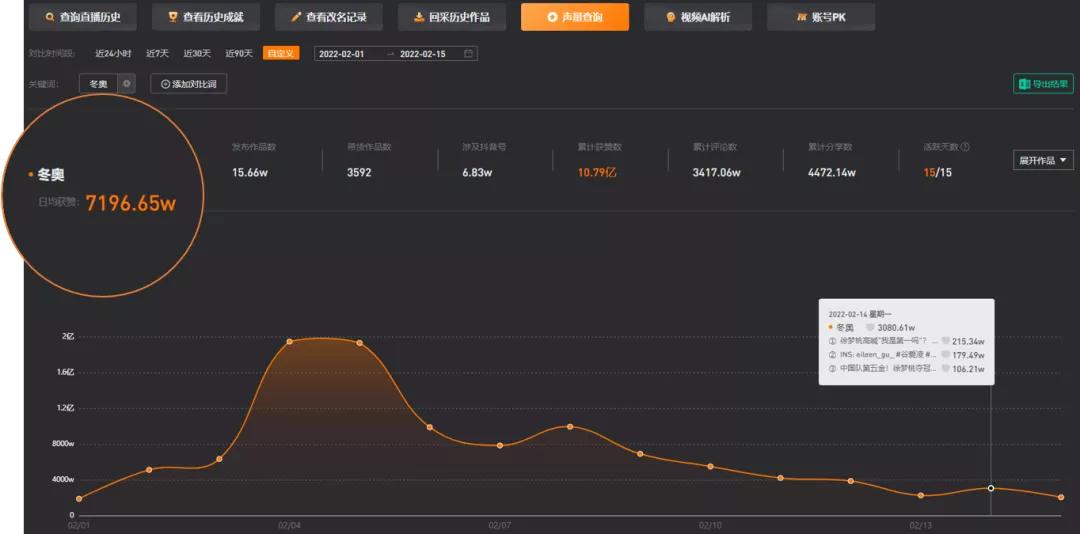
Task: Open the end date 2022-02-15 picker
Action: 422,54
